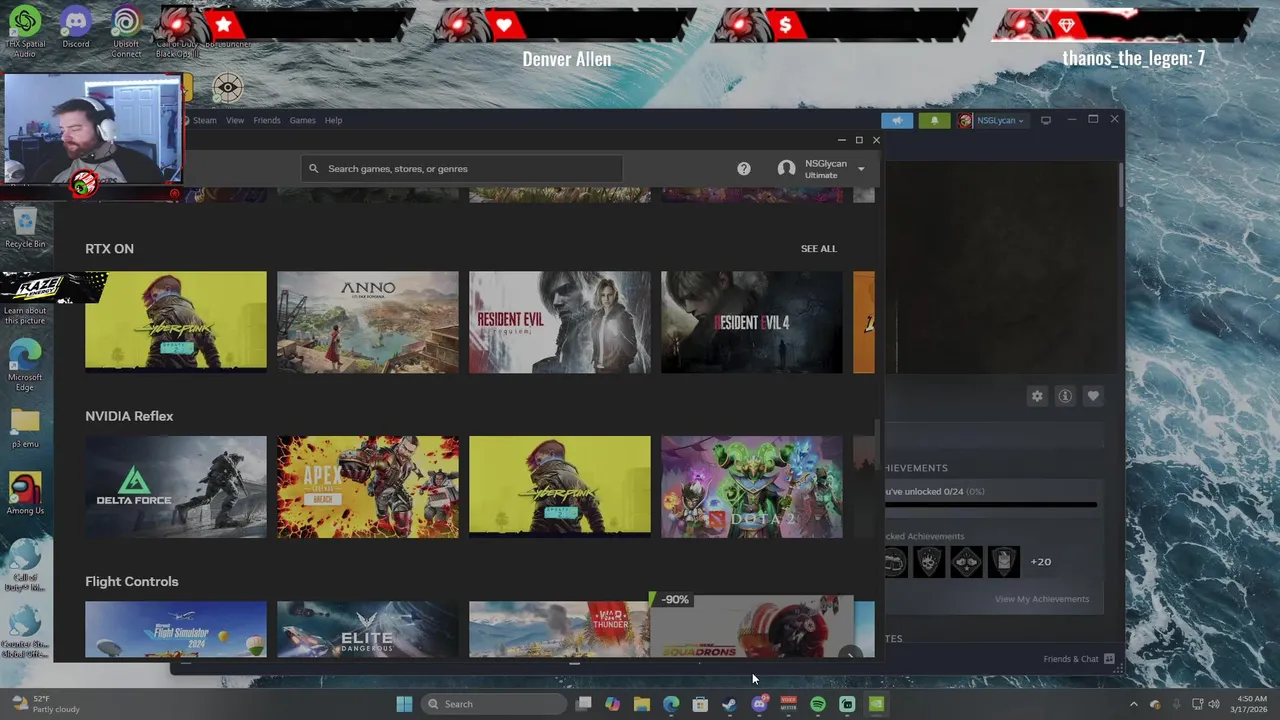The width and height of the screenshot is (1280, 720).
Task: Open the taskbar volume control
Action: point(1214,704)
